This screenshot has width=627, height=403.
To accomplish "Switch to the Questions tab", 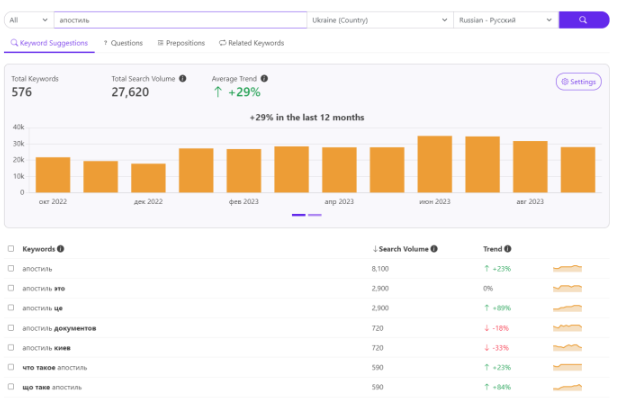I will 123,43.
